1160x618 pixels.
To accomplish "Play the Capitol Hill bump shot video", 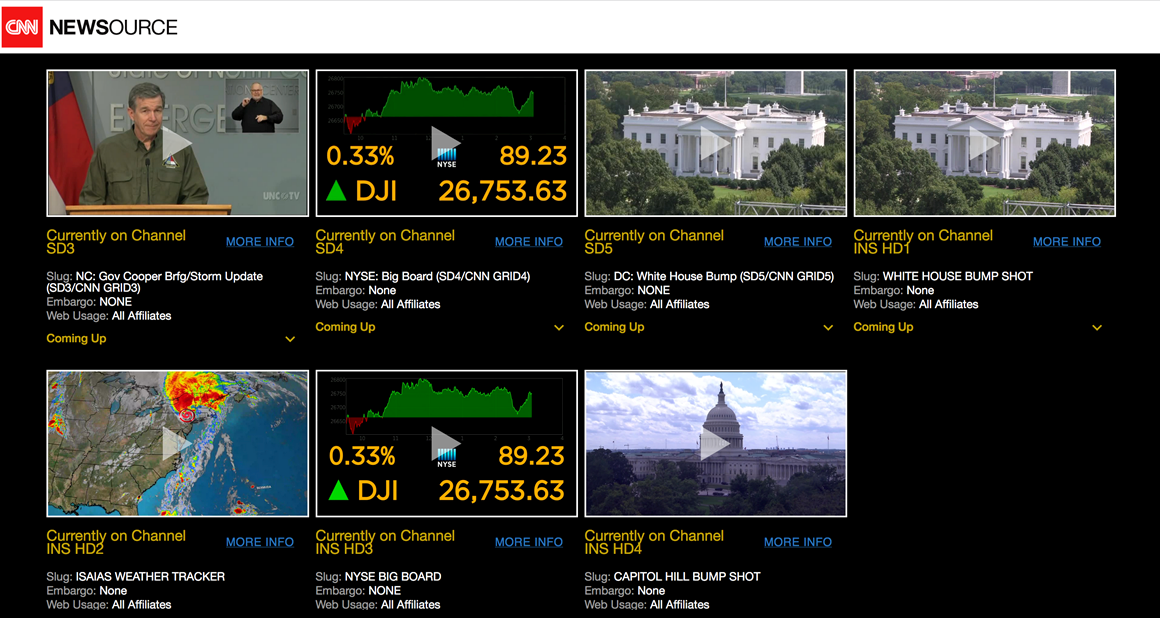I will 715,443.
